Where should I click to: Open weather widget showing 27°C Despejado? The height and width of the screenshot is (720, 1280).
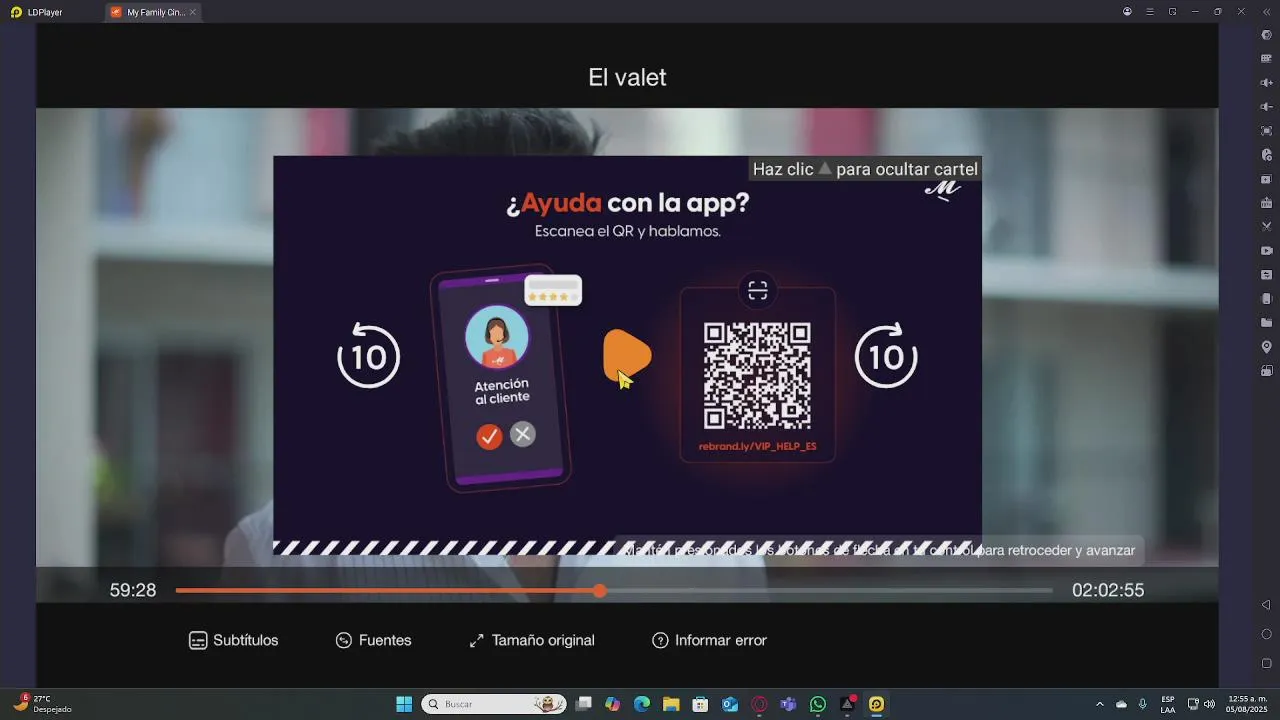pos(42,704)
